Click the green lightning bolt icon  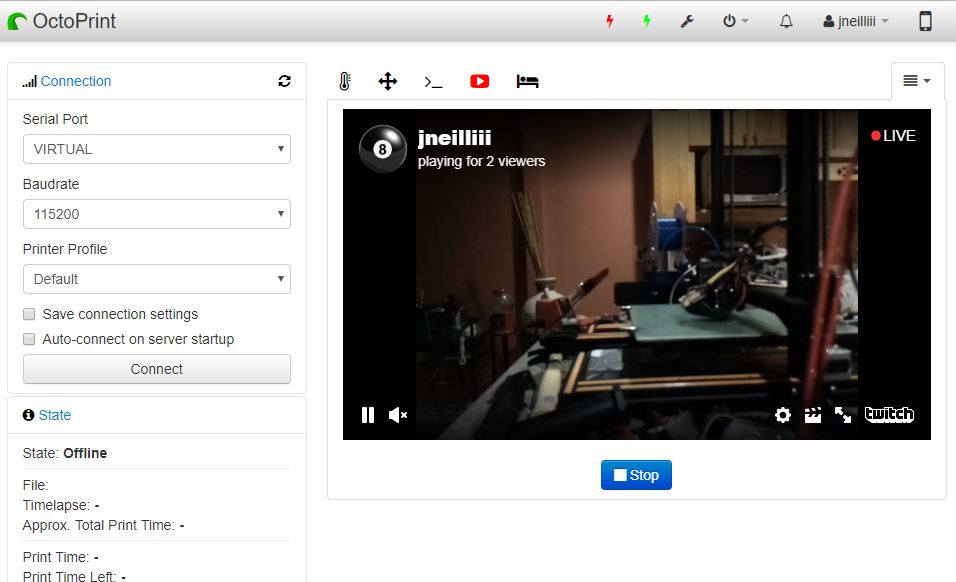[647, 21]
